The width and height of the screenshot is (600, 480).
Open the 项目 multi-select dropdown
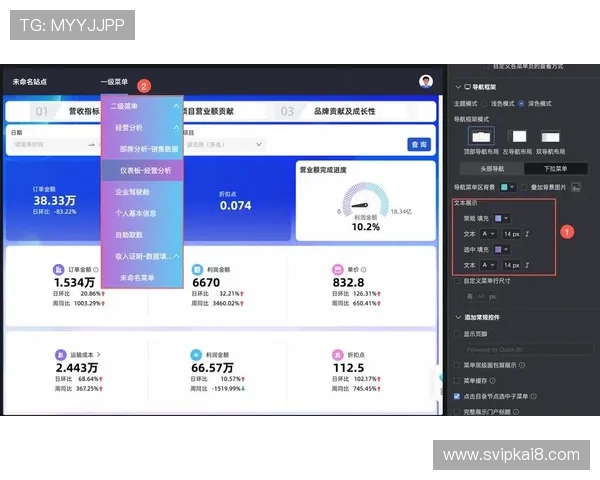coord(224,145)
